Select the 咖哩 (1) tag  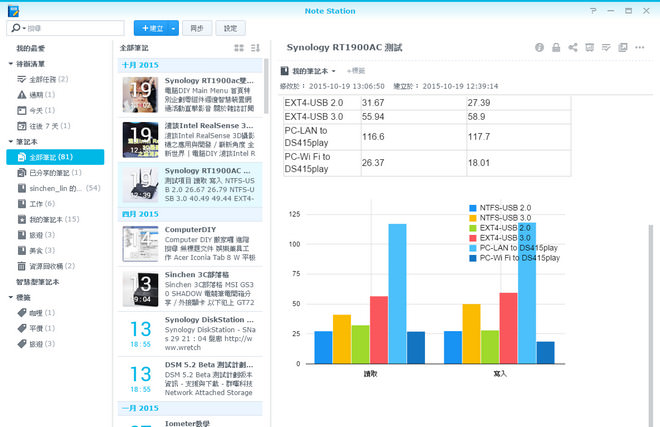pos(36,313)
